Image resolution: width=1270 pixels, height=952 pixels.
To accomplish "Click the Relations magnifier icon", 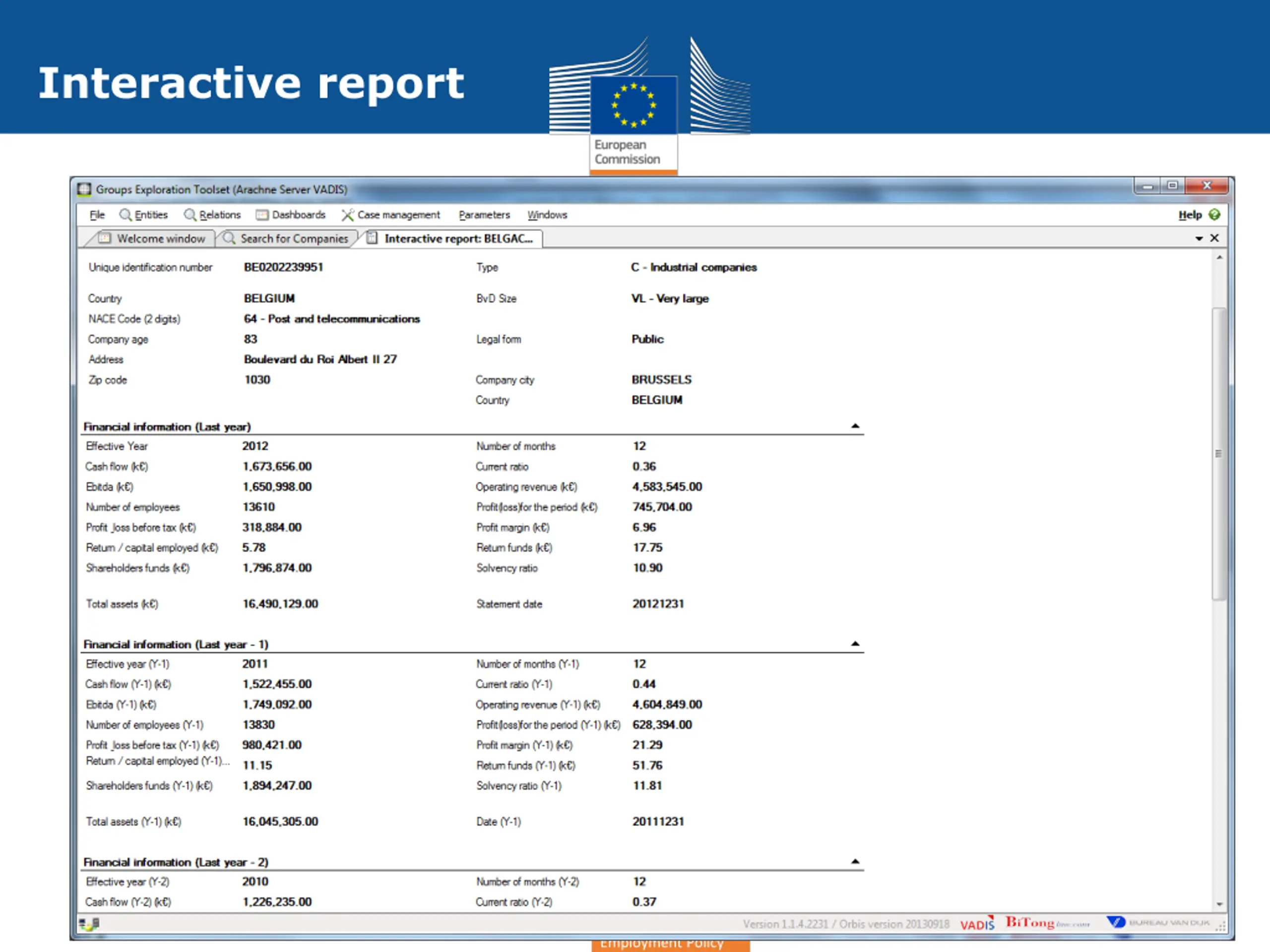I will (190, 215).
